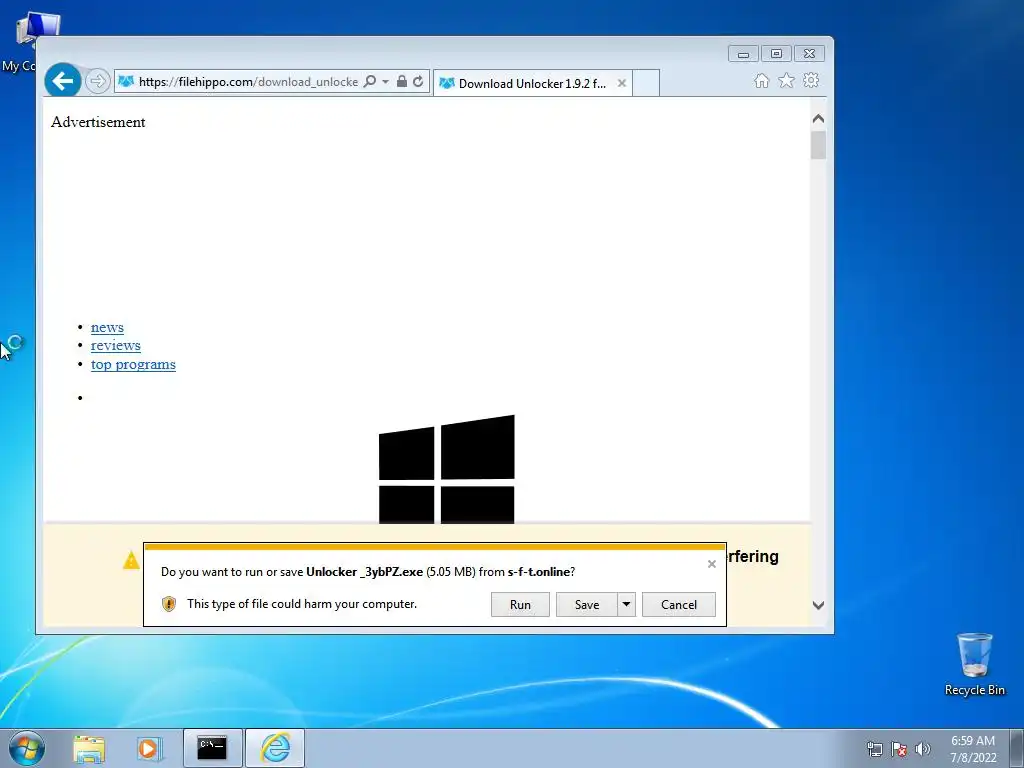The width and height of the screenshot is (1024, 768).
Task: Click the Advertisement text on page
Action: (x=98, y=122)
